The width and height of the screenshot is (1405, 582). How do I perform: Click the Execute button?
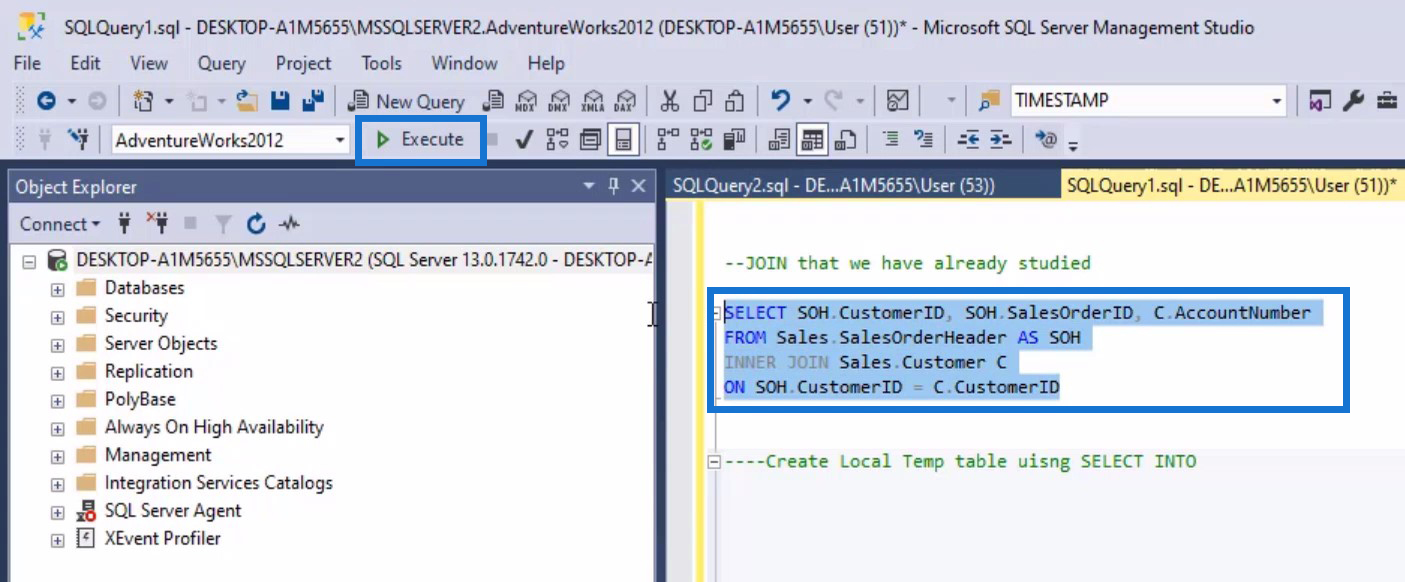pyautogui.click(x=420, y=139)
